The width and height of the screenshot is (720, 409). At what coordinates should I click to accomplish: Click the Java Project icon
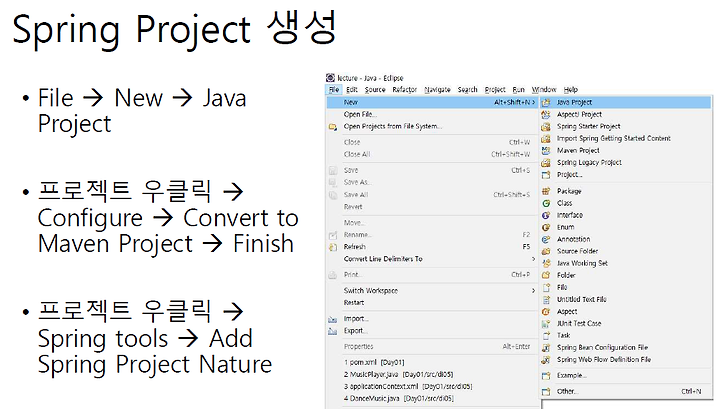tap(546, 102)
